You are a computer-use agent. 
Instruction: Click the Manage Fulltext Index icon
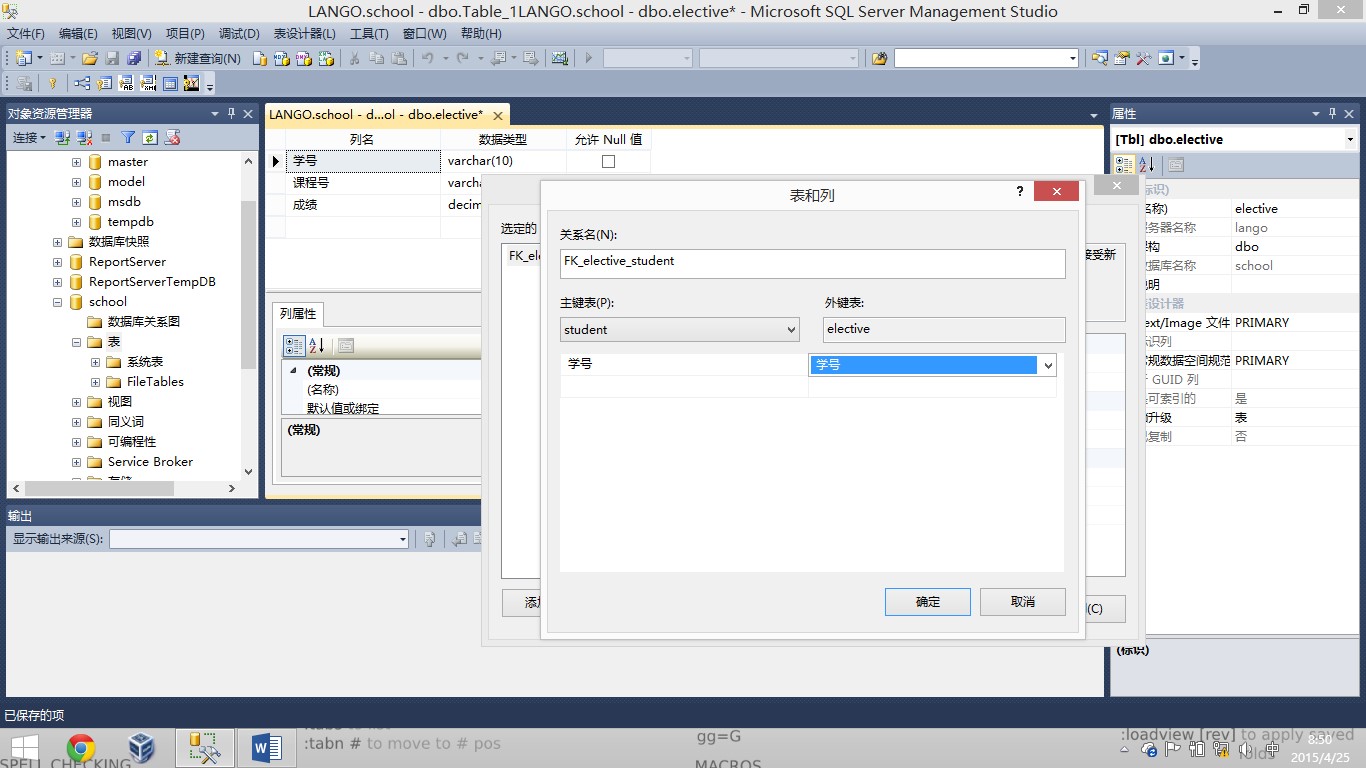pos(126,83)
